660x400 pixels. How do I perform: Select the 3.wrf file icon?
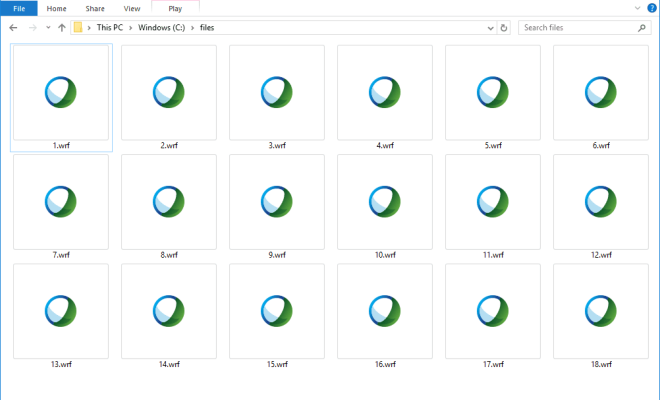click(x=277, y=93)
